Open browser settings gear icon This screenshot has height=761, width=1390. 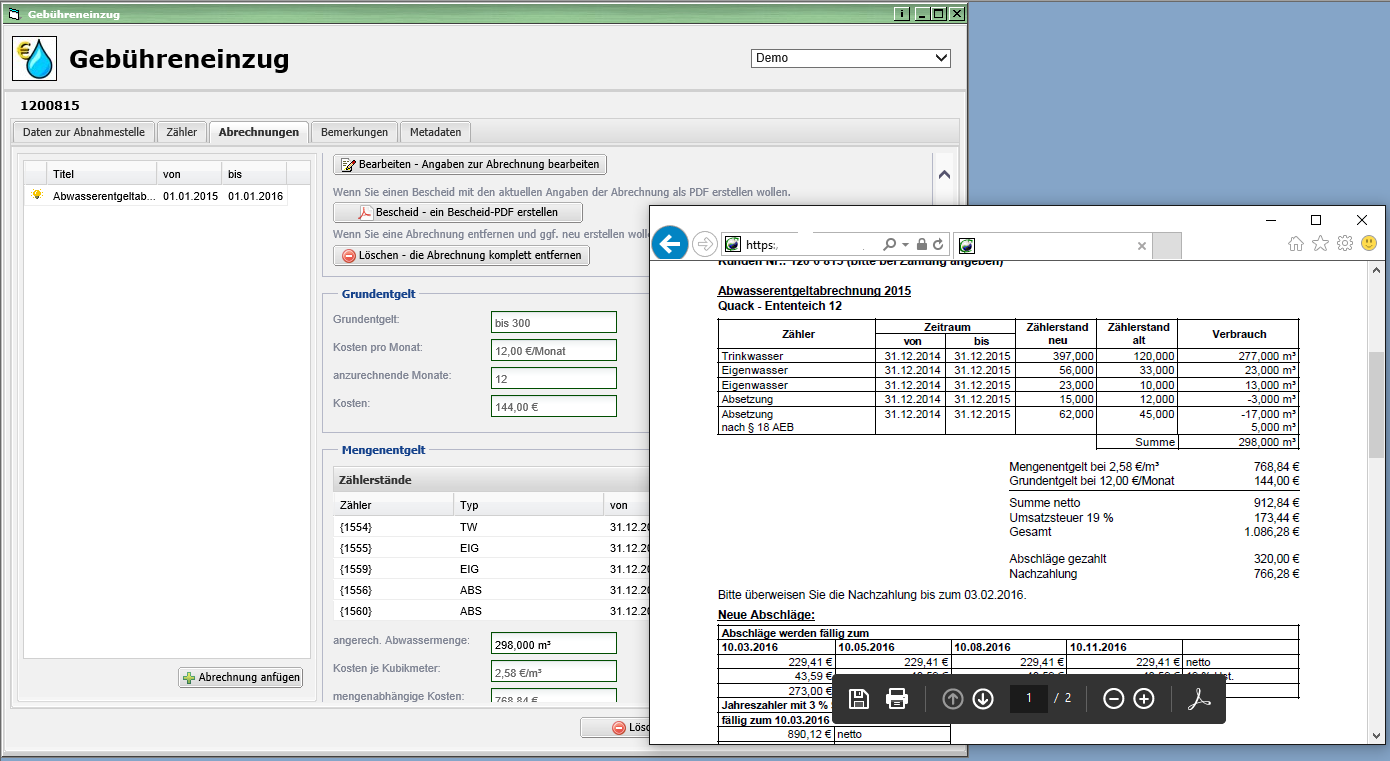pos(1345,244)
